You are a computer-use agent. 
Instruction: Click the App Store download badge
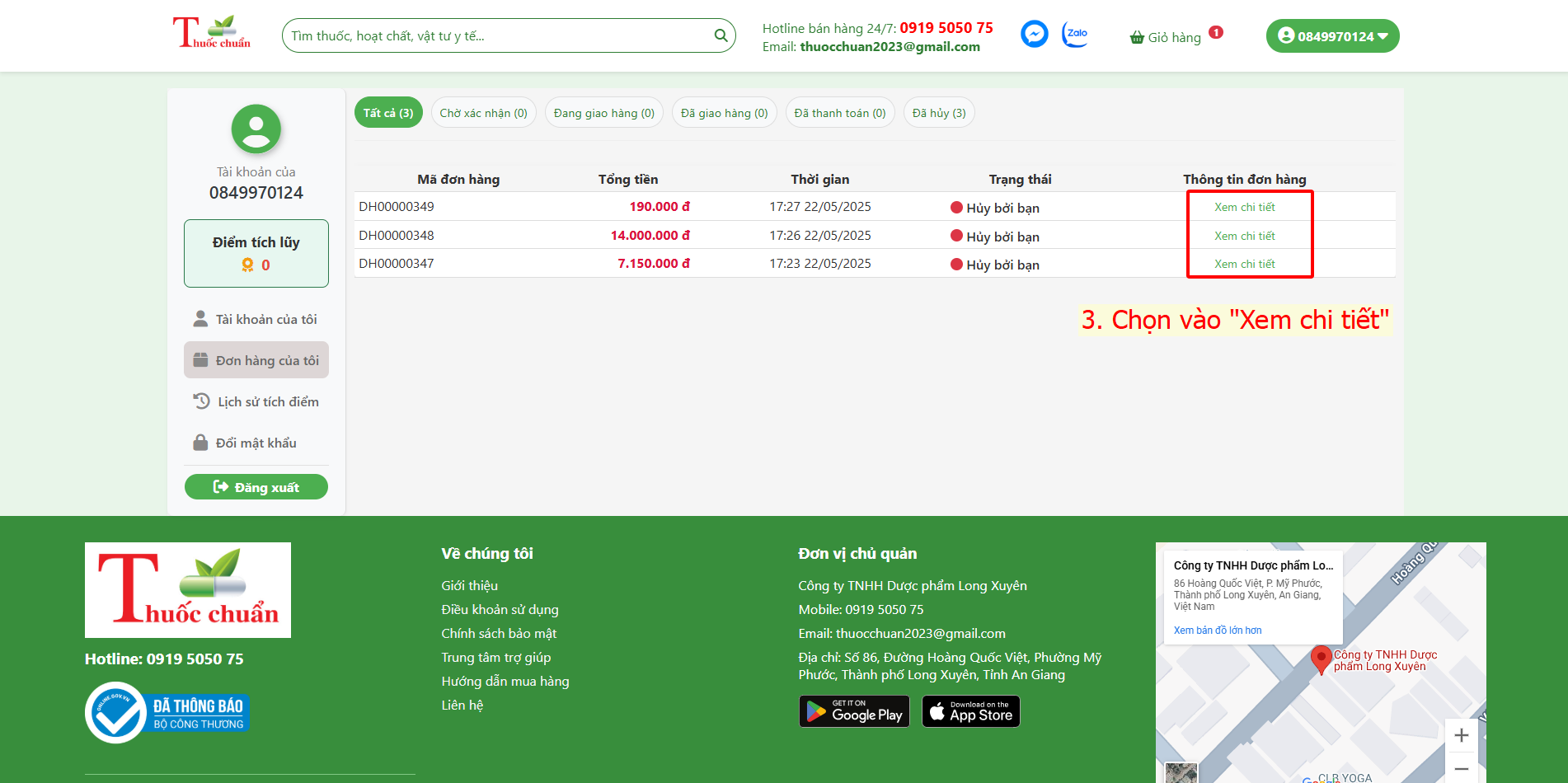[970, 711]
